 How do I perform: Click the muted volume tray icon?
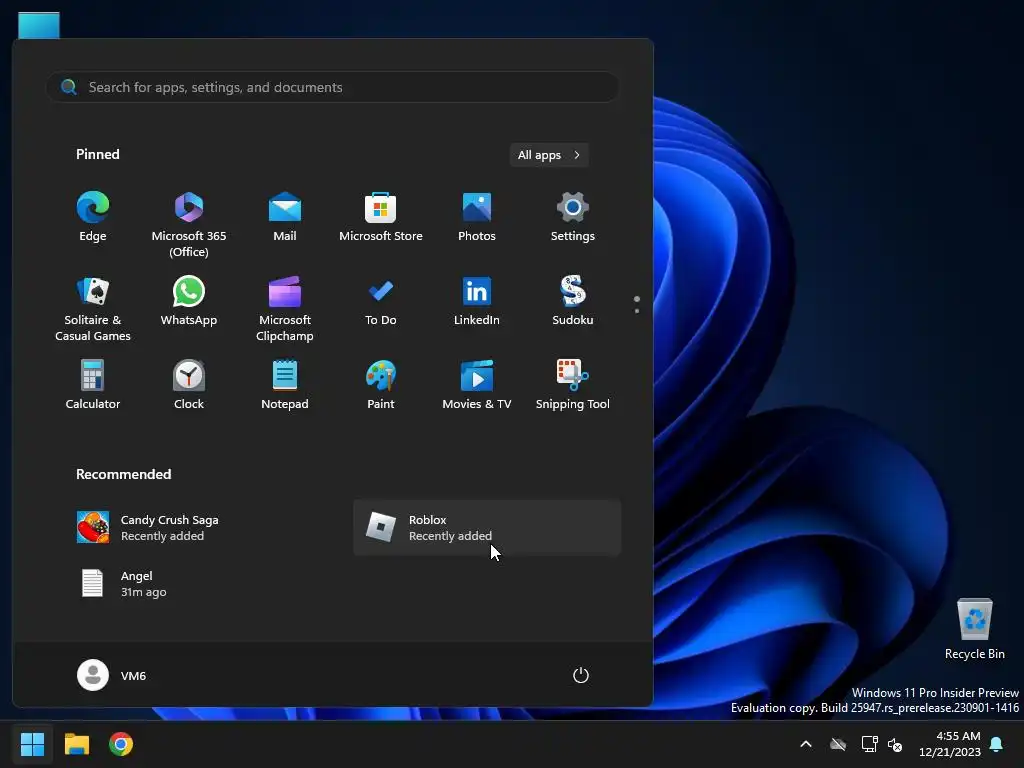tap(895, 744)
